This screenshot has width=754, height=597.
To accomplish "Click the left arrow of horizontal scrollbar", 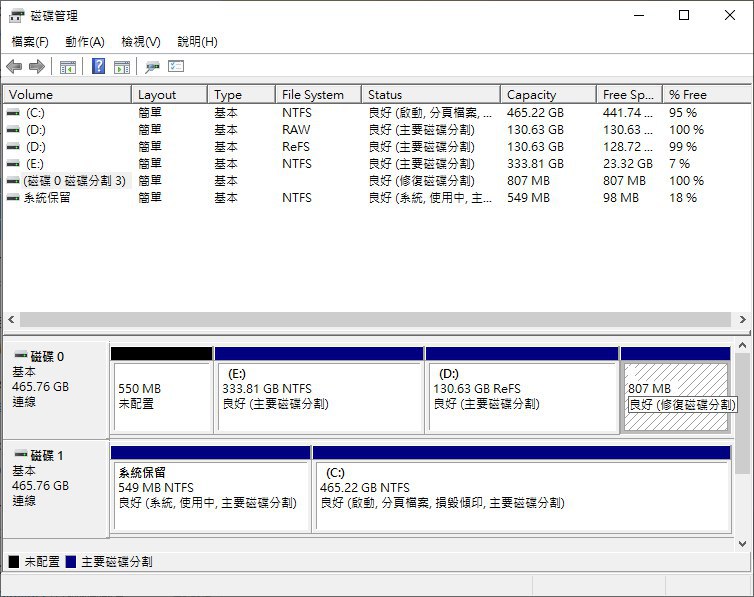I will click(11, 319).
